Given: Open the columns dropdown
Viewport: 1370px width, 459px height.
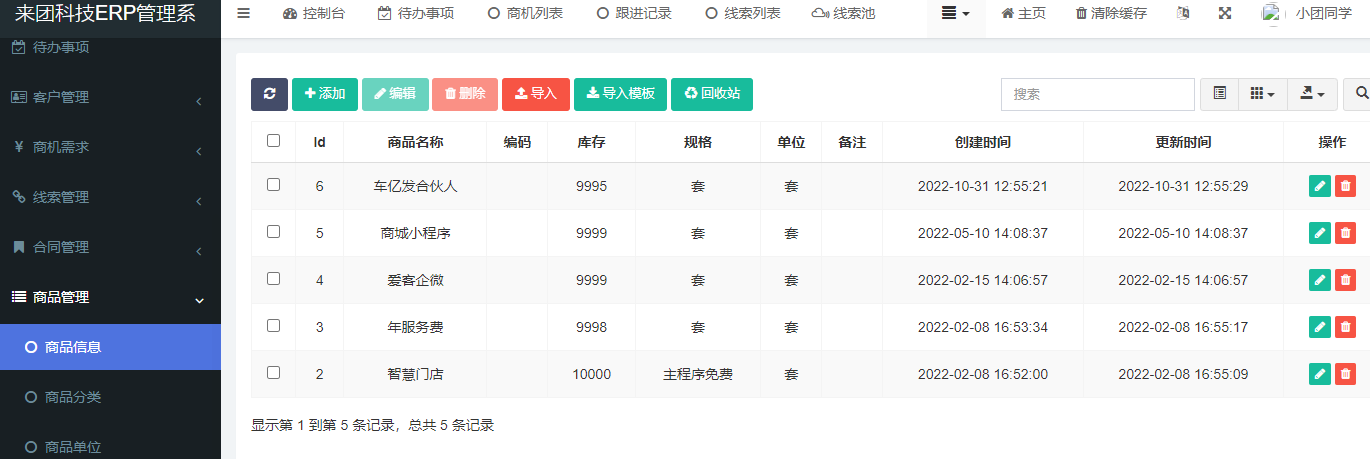Looking at the screenshot, I should pos(1263,94).
